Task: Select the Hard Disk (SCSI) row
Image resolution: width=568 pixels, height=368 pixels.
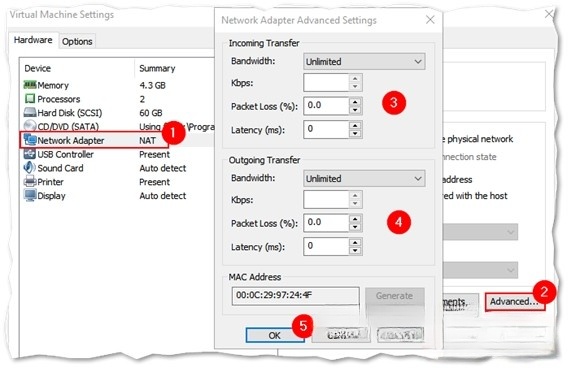Action: (117, 113)
